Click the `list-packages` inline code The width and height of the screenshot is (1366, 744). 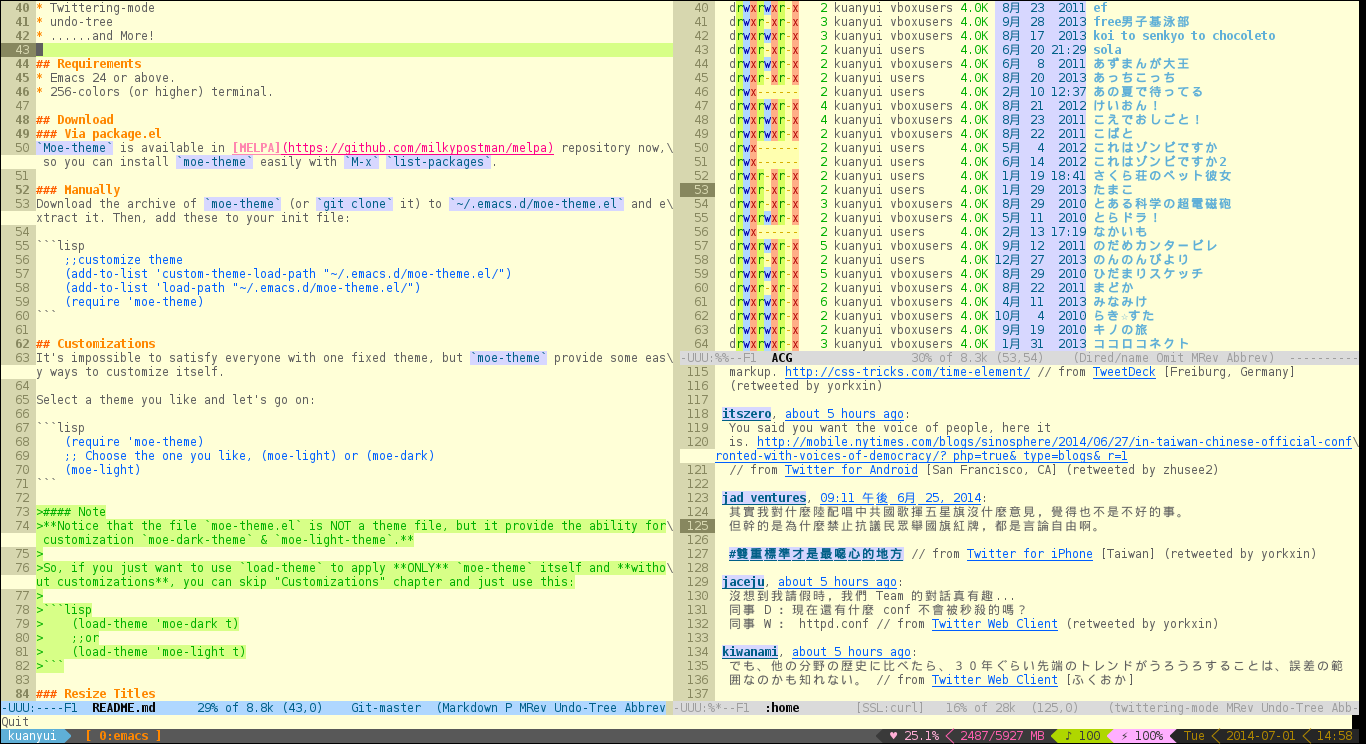coord(440,162)
